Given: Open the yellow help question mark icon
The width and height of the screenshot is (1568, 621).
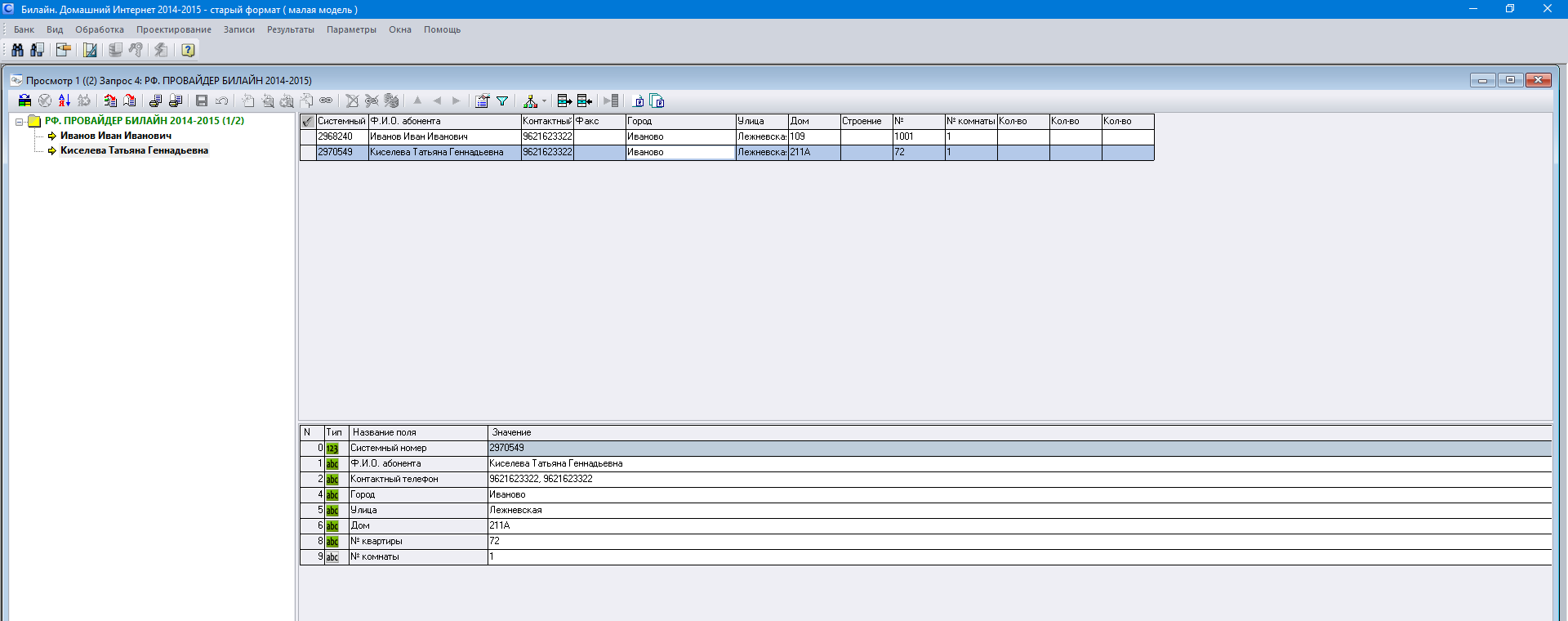Looking at the screenshot, I should pyautogui.click(x=188, y=50).
